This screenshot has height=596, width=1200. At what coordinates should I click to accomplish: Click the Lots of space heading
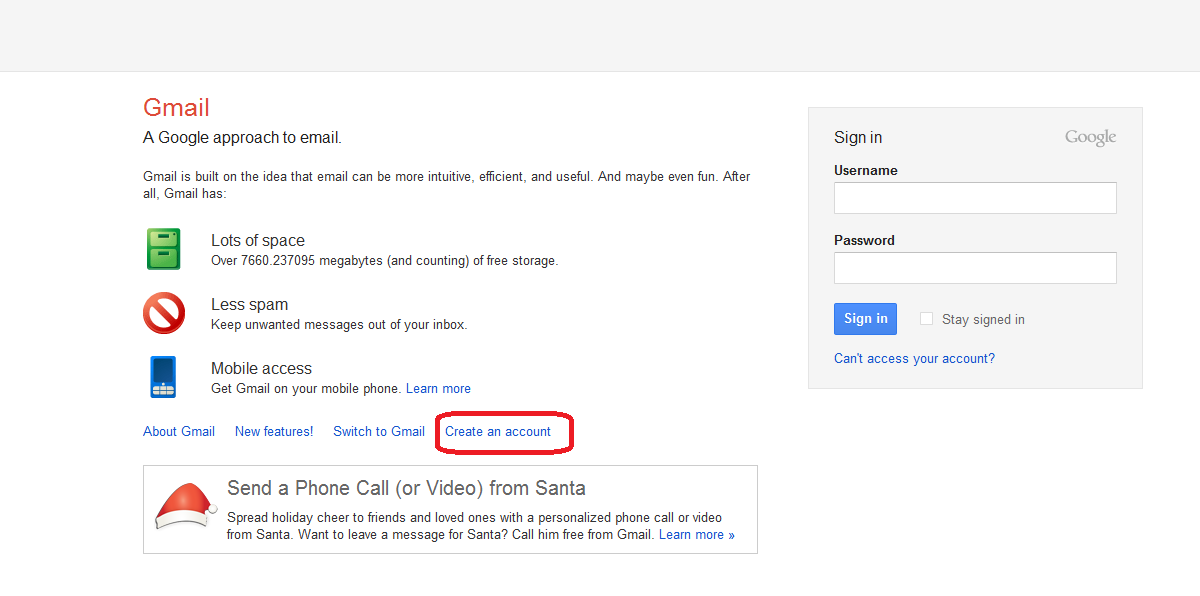pos(258,241)
